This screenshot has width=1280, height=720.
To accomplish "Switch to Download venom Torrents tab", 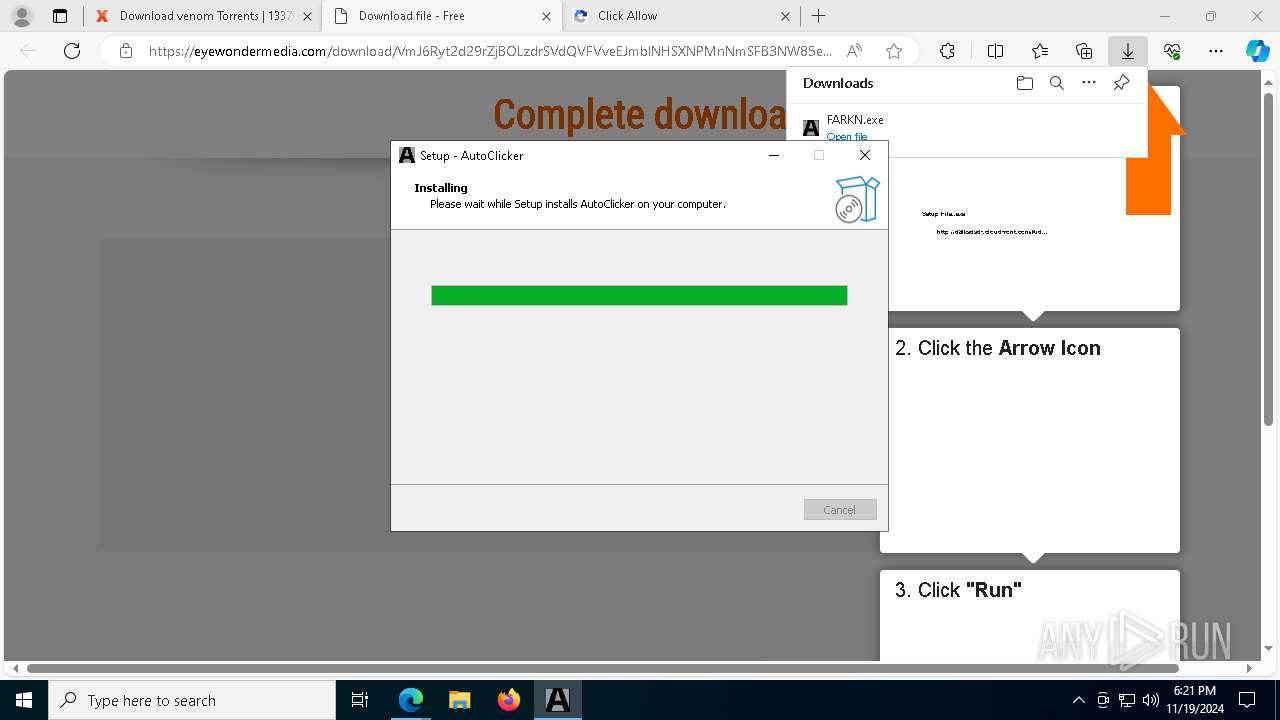I will click(x=203, y=16).
